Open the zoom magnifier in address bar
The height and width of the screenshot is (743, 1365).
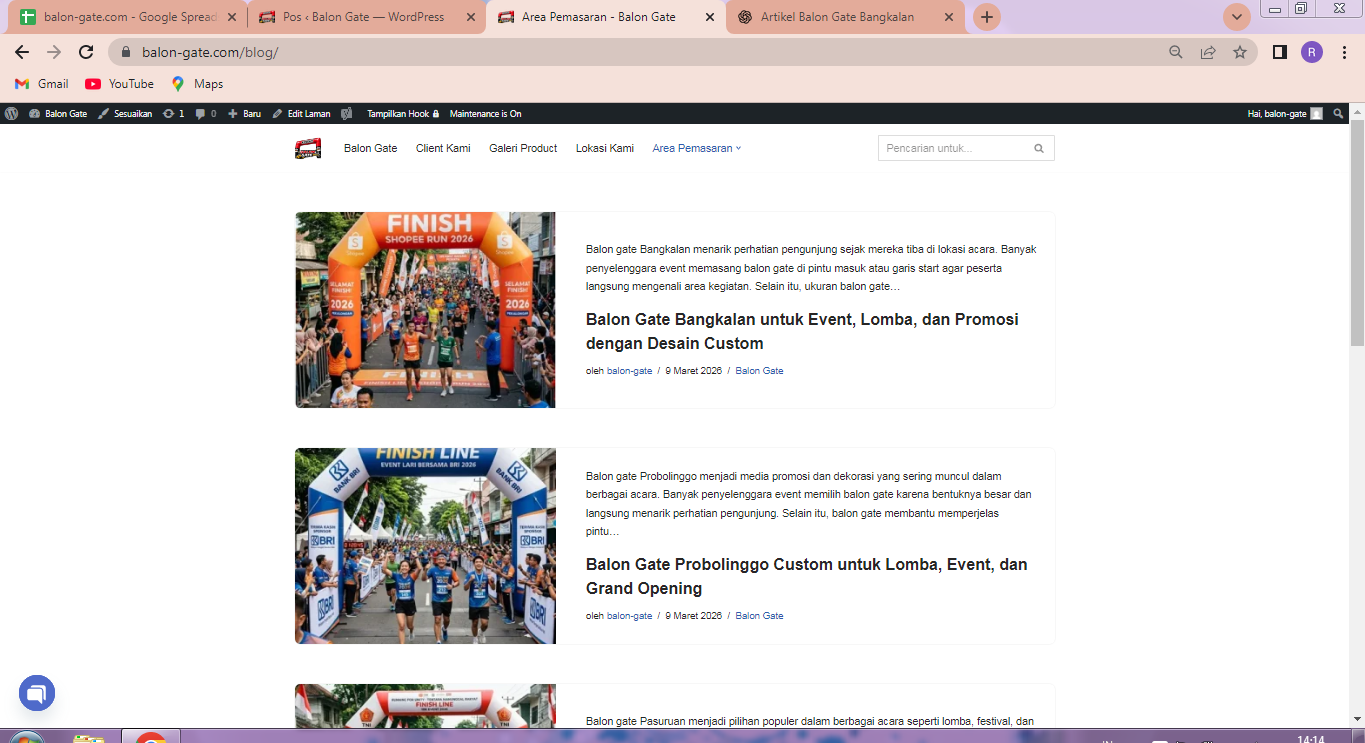pyautogui.click(x=1176, y=52)
